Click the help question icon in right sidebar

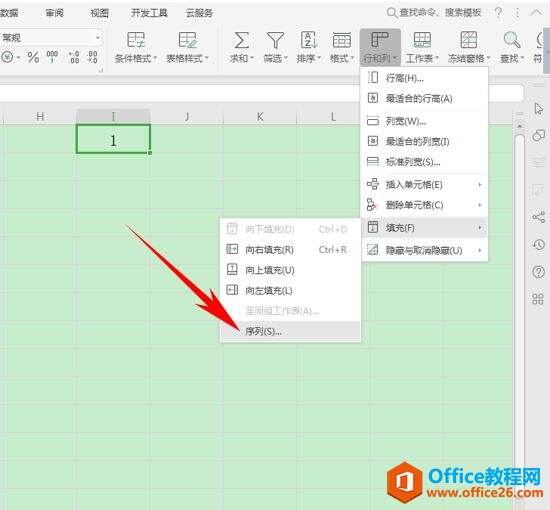tap(538, 272)
